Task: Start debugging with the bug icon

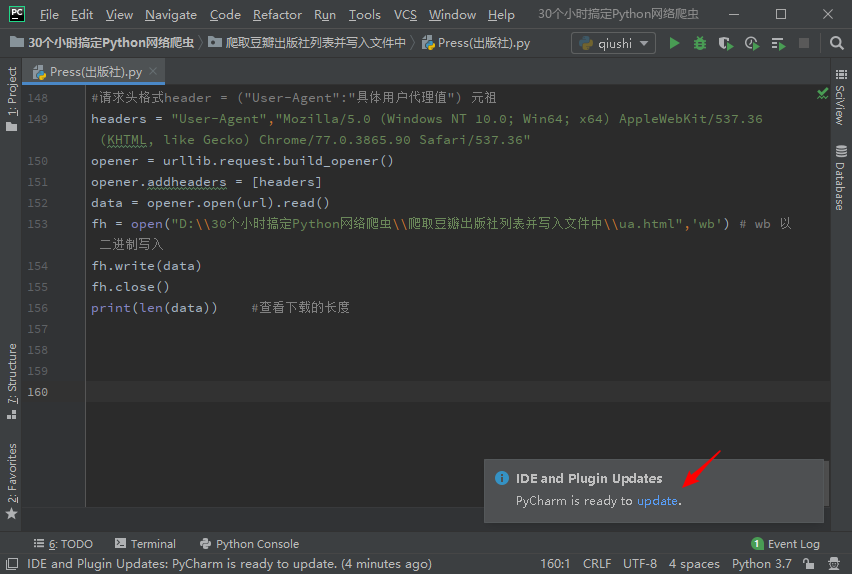Action: (x=700, y=43)
